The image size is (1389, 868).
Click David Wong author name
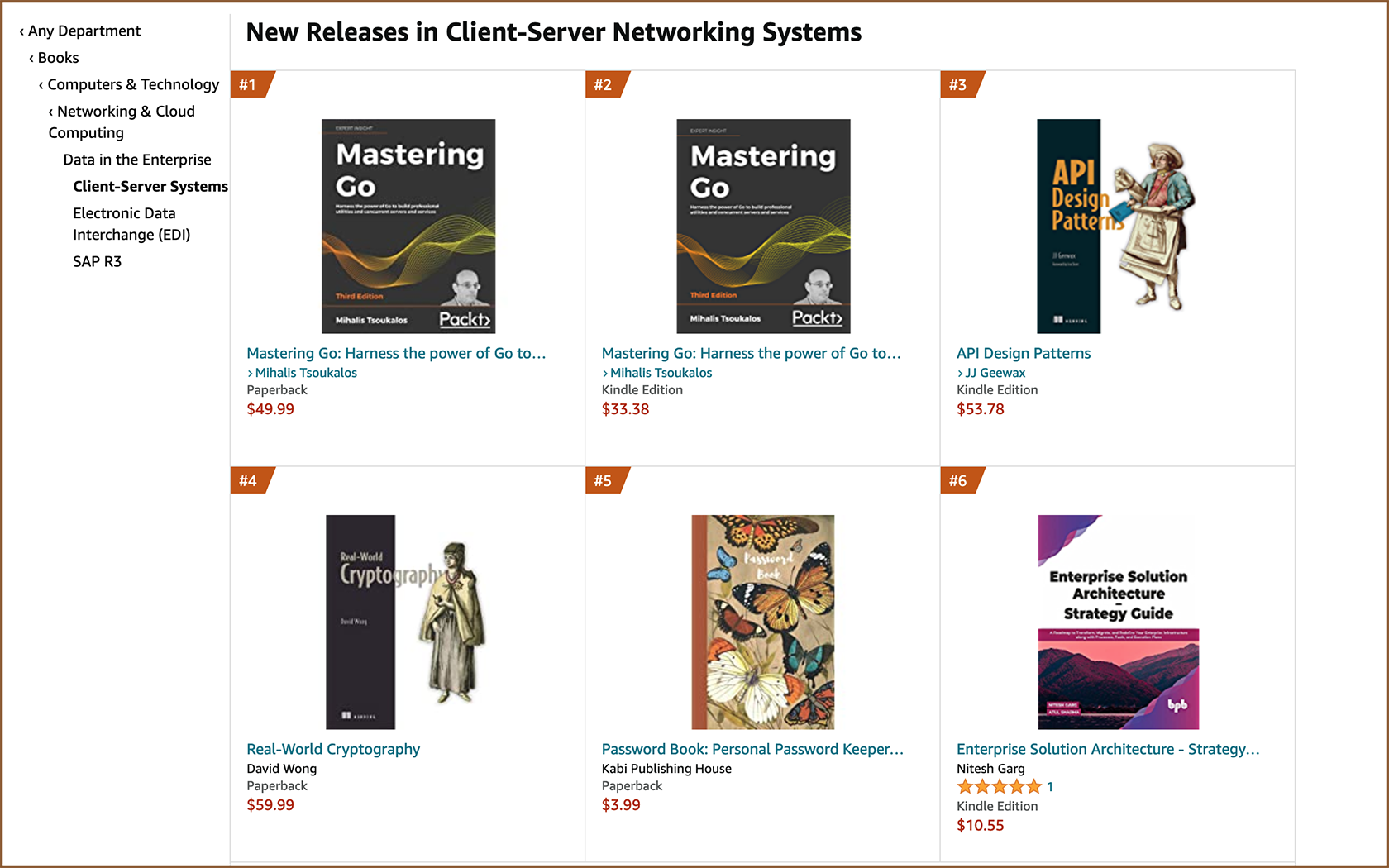pyautogui.click(x=281, y=769)
